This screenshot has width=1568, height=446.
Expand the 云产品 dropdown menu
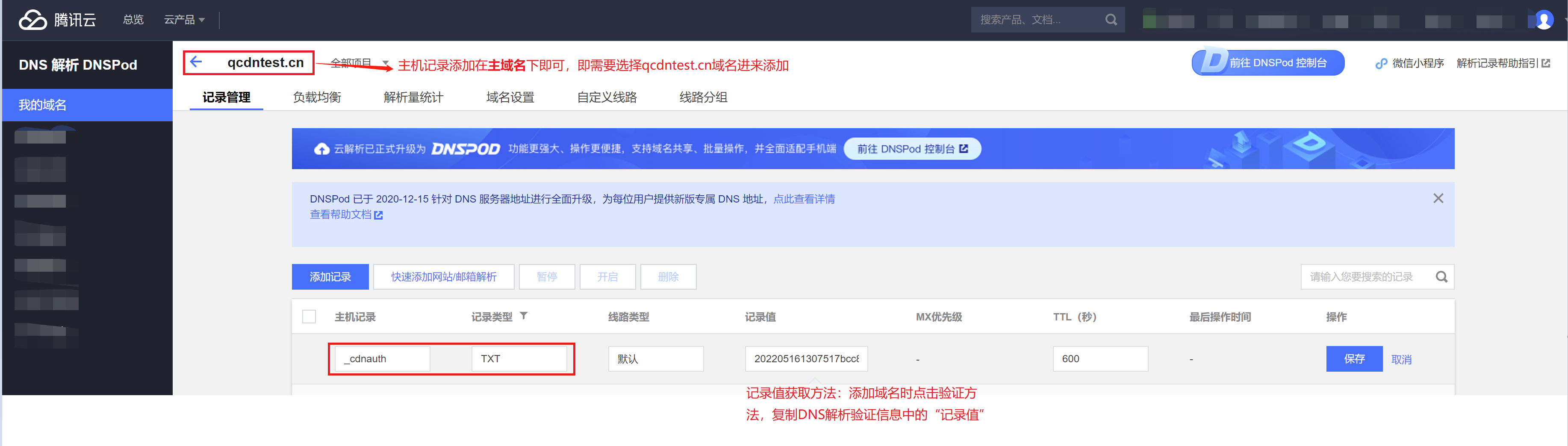[184, 20]
